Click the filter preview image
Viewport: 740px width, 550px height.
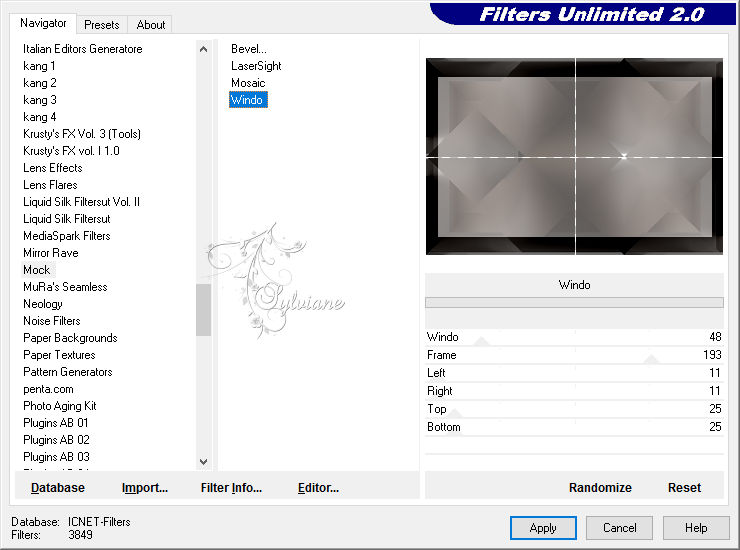(574, 156)
